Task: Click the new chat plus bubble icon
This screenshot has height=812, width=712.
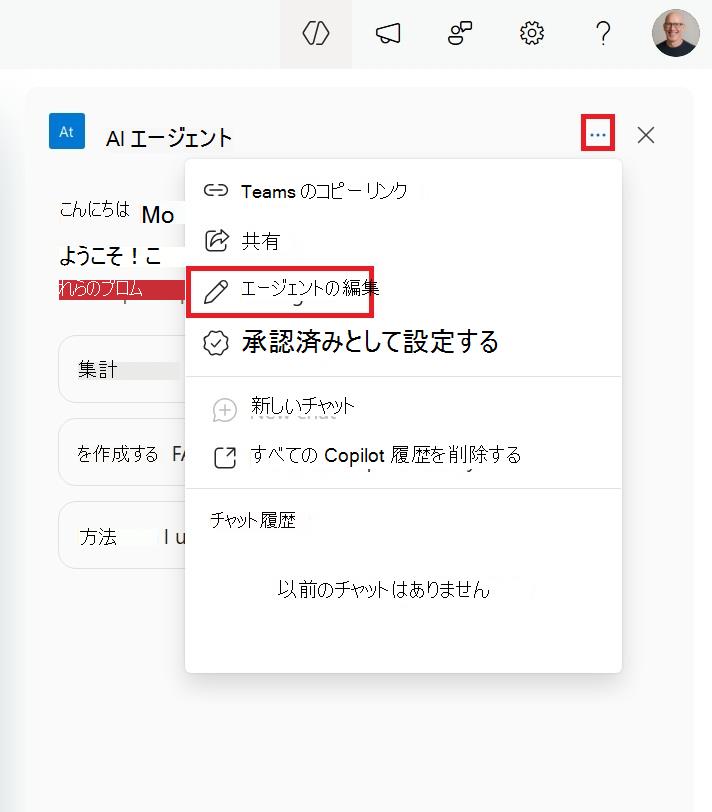Action: 225,410
